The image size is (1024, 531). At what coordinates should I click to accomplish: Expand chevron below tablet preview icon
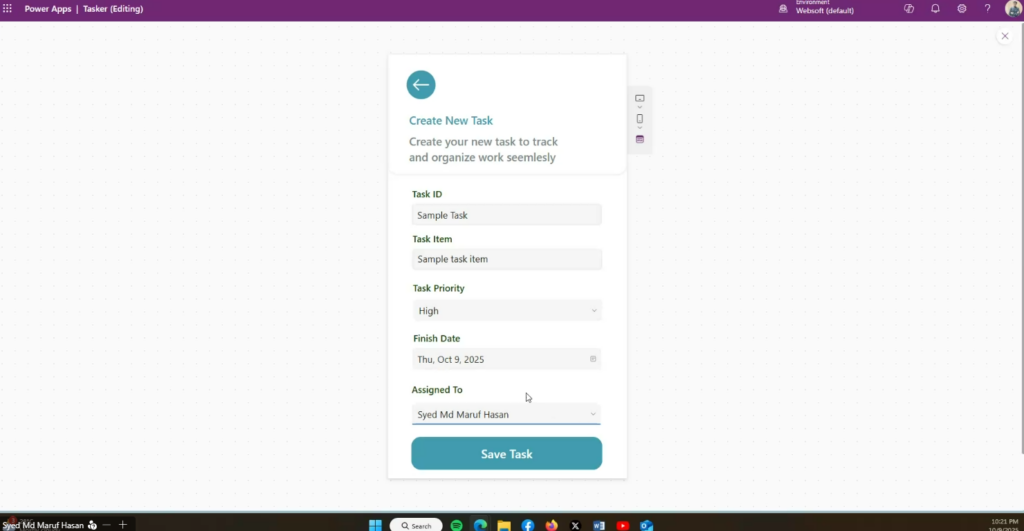coord(639,107)
